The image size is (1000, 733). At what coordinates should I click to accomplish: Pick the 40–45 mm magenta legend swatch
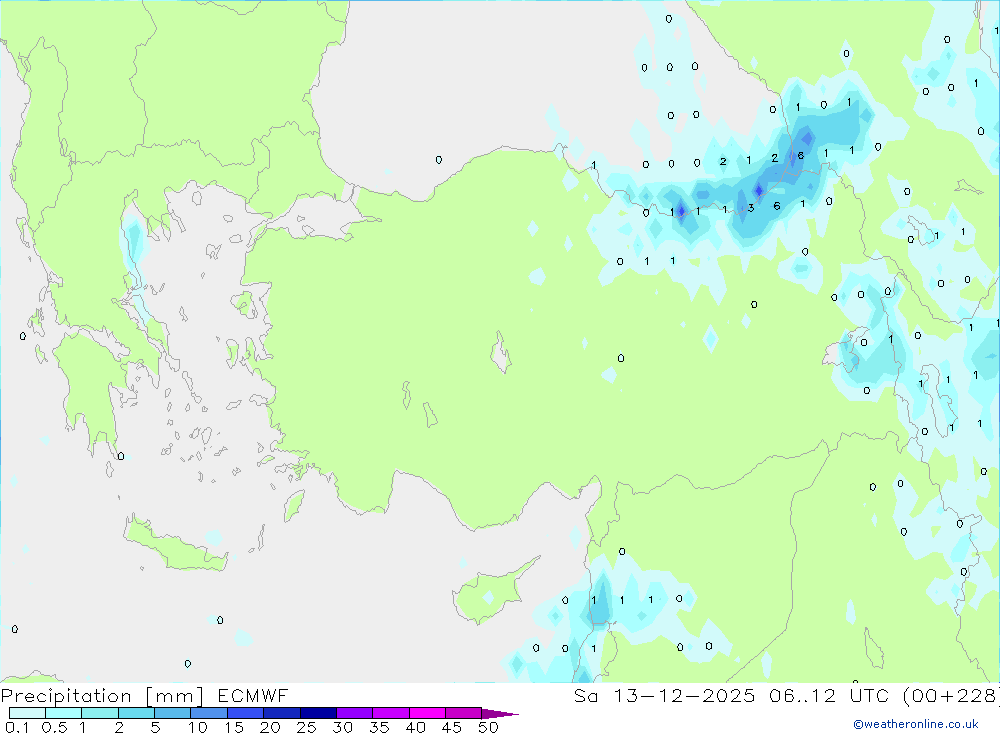click(427, 713)
